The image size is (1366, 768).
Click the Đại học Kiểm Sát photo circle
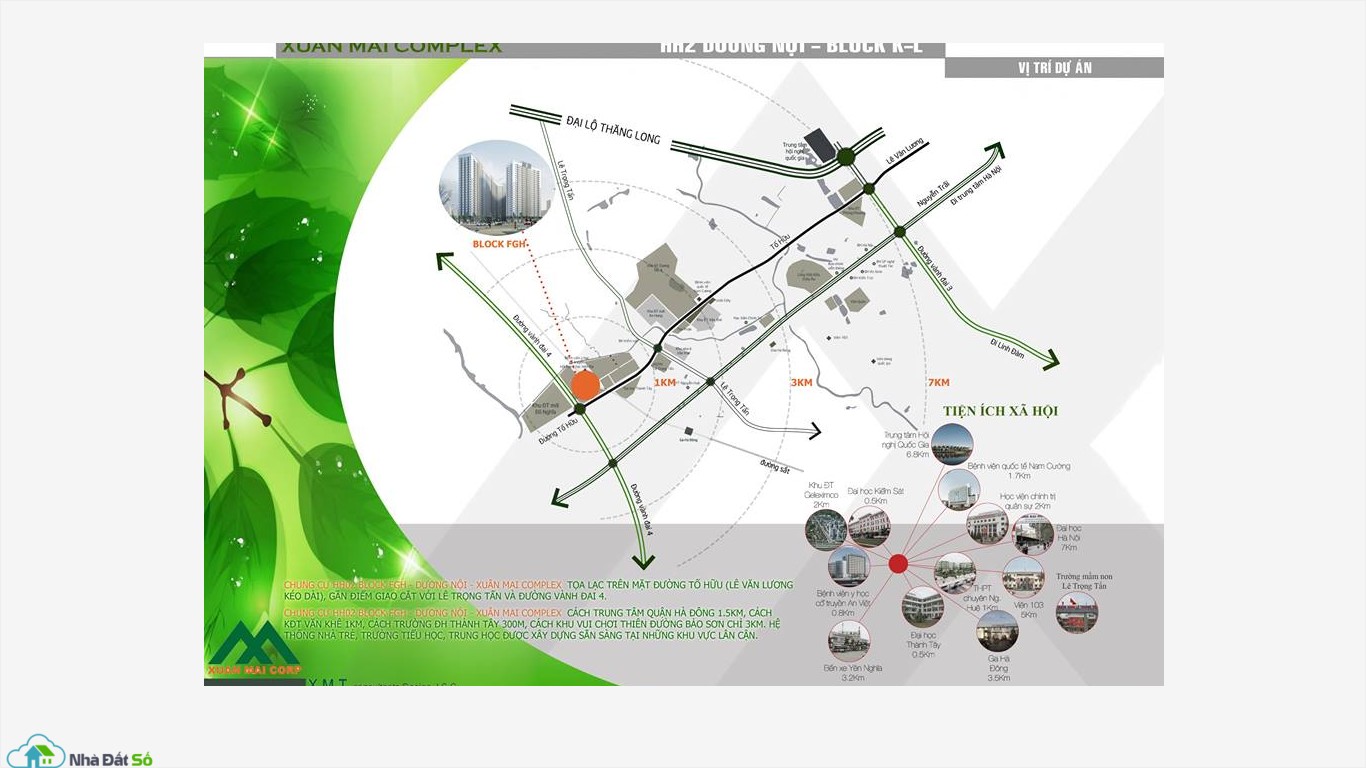(869, 526)
